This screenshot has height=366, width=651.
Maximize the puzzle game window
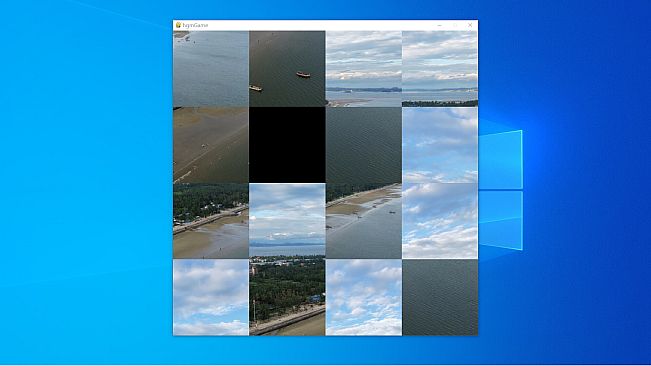click(455, 25)
